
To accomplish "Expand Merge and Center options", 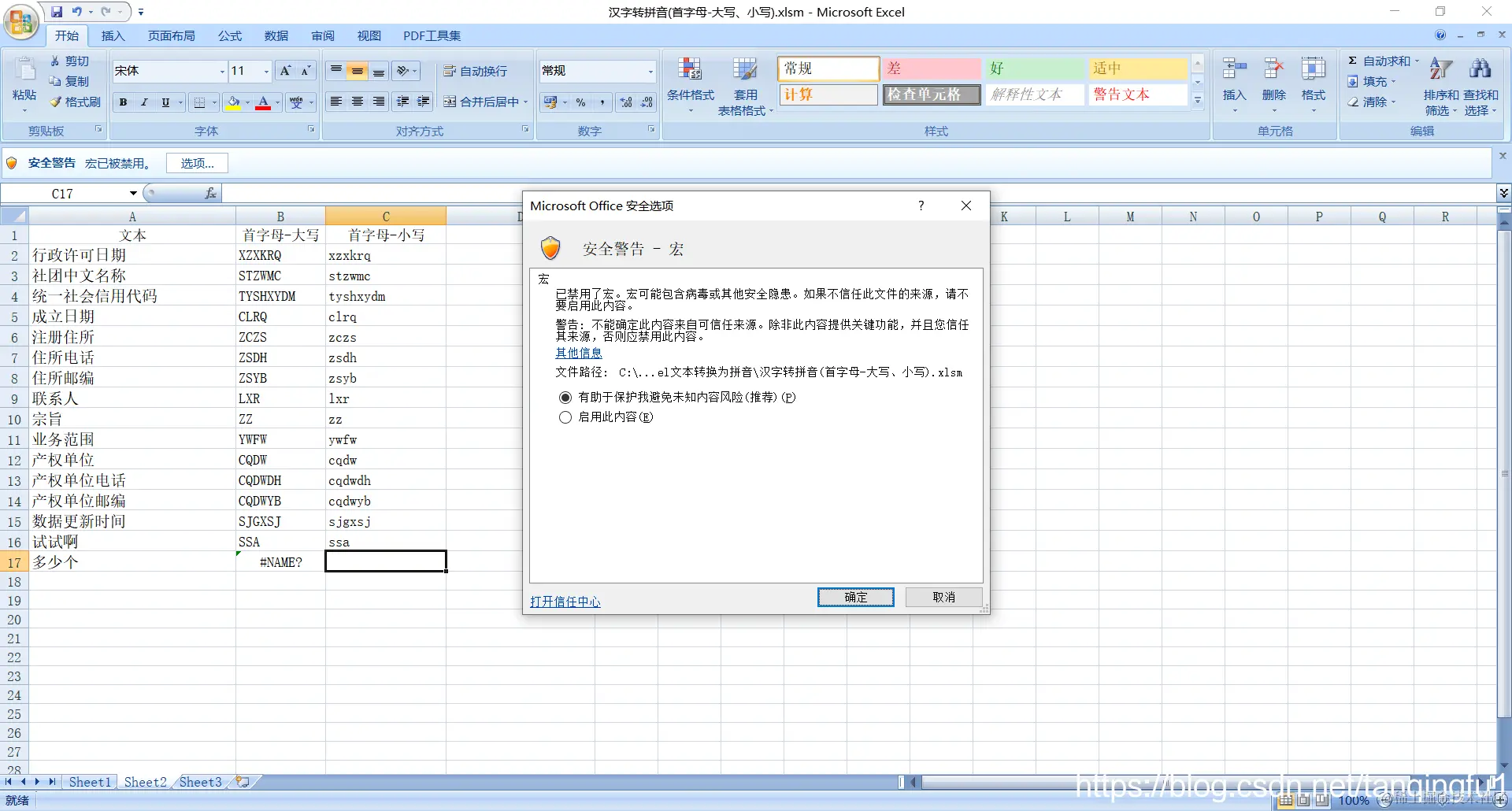I will 525,102.
